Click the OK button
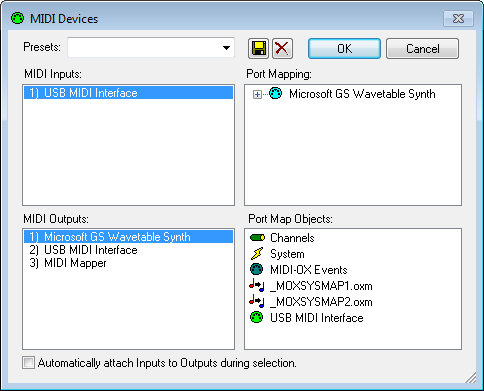This screenshot has height=391, width=484. pyautogui.click(x=344, y=49)
